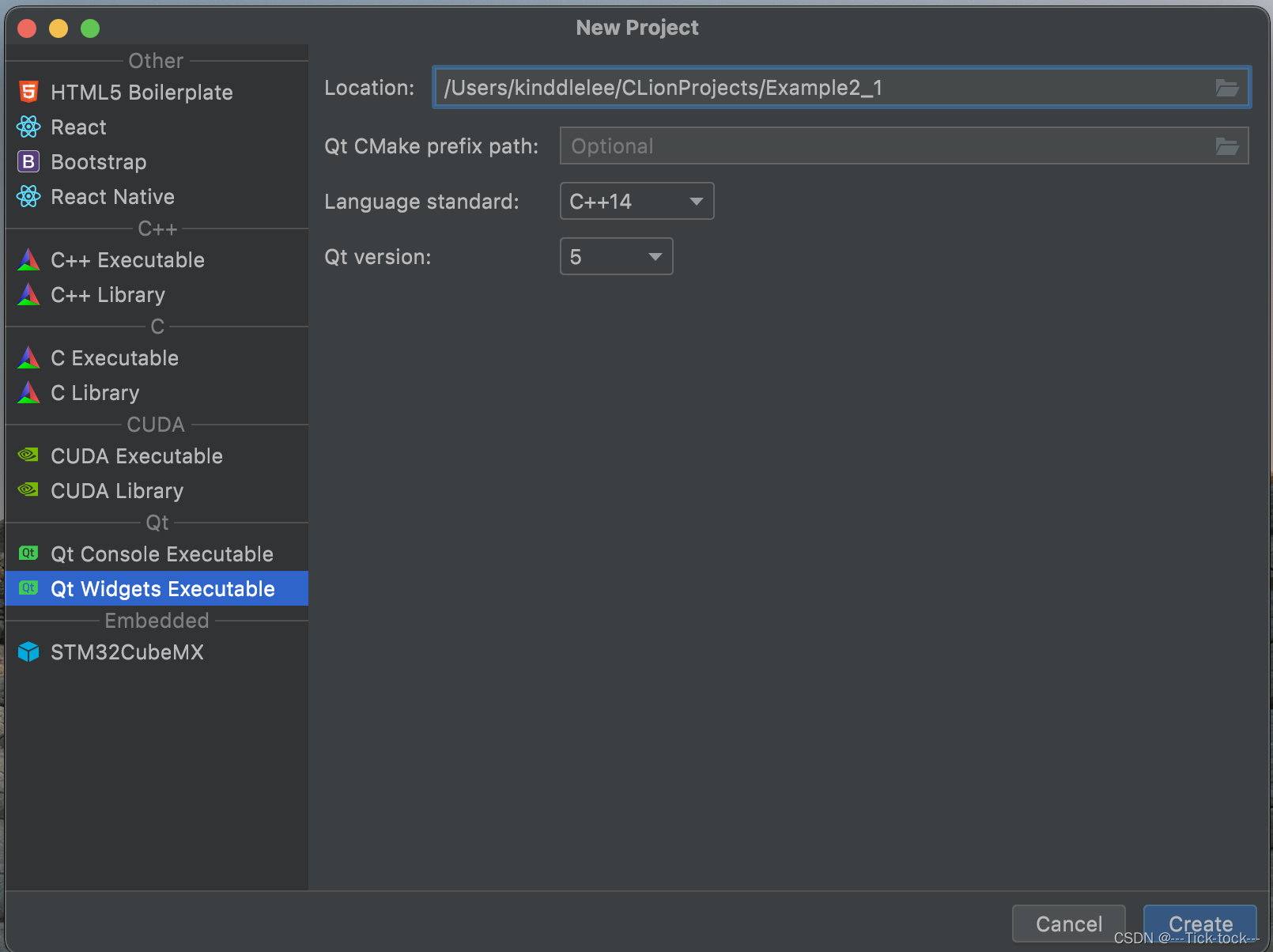This screenshot has width=1273, height=952.
Task: Click the CUDA Executable NVIDIA icon
Action: tap(28, 455)
